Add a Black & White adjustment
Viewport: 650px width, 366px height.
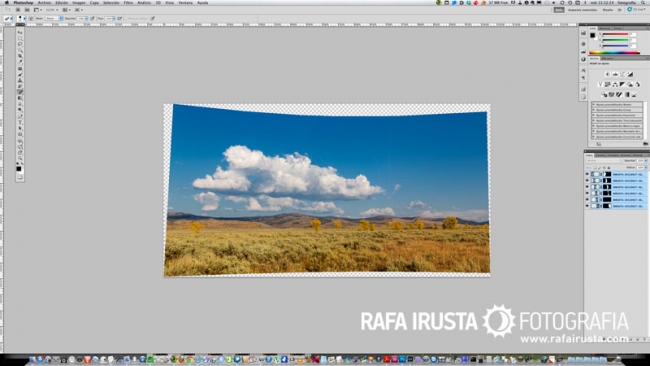click(x=622, y=85)
